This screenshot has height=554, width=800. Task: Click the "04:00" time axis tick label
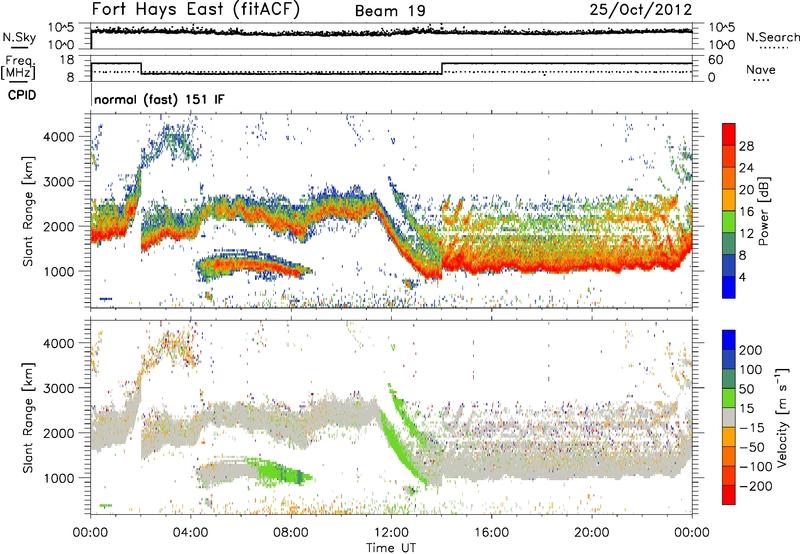[x=191, y=533]
